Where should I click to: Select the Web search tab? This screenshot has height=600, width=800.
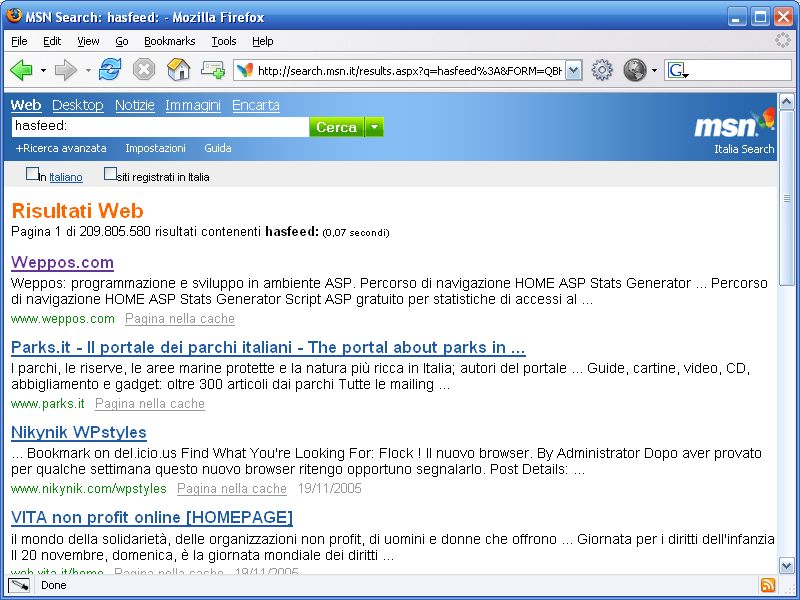pyautogui.click(x=26, y=105)
